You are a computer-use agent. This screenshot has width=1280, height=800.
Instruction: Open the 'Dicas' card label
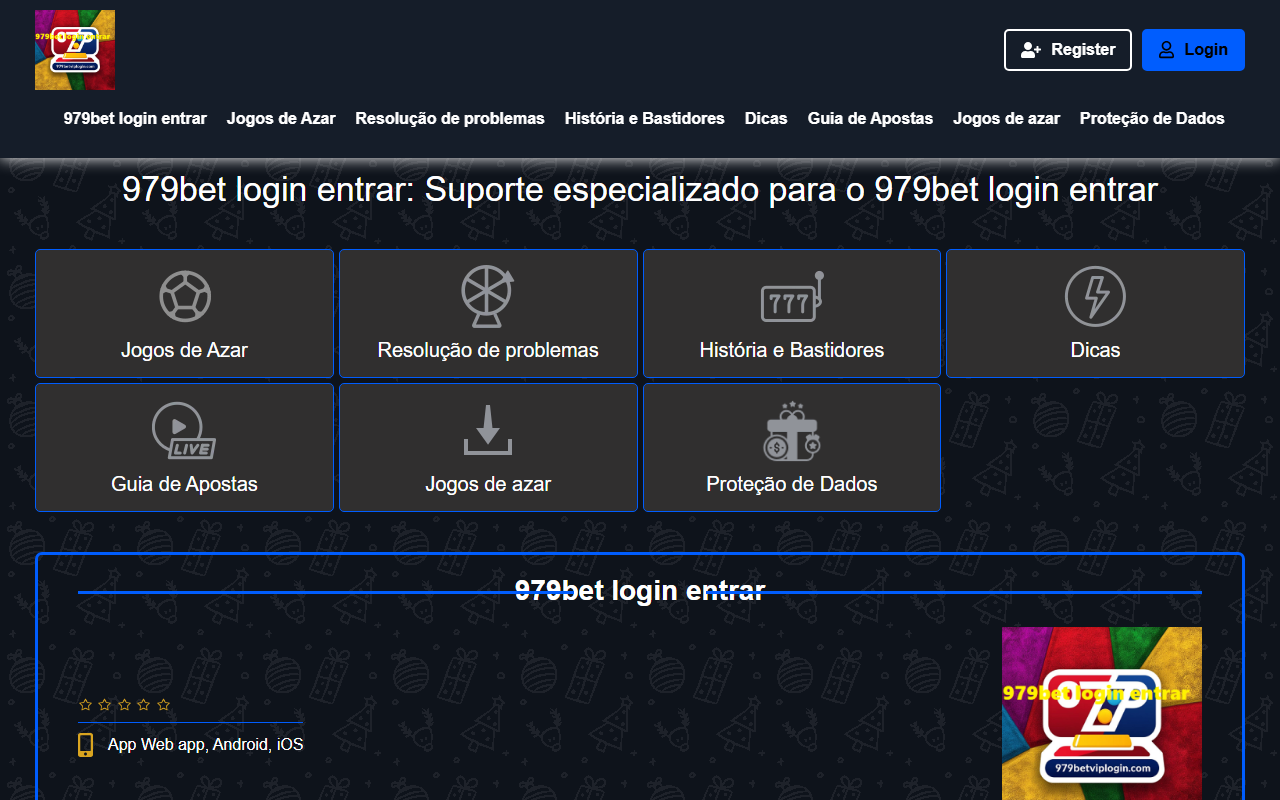tap(1095, 350)
